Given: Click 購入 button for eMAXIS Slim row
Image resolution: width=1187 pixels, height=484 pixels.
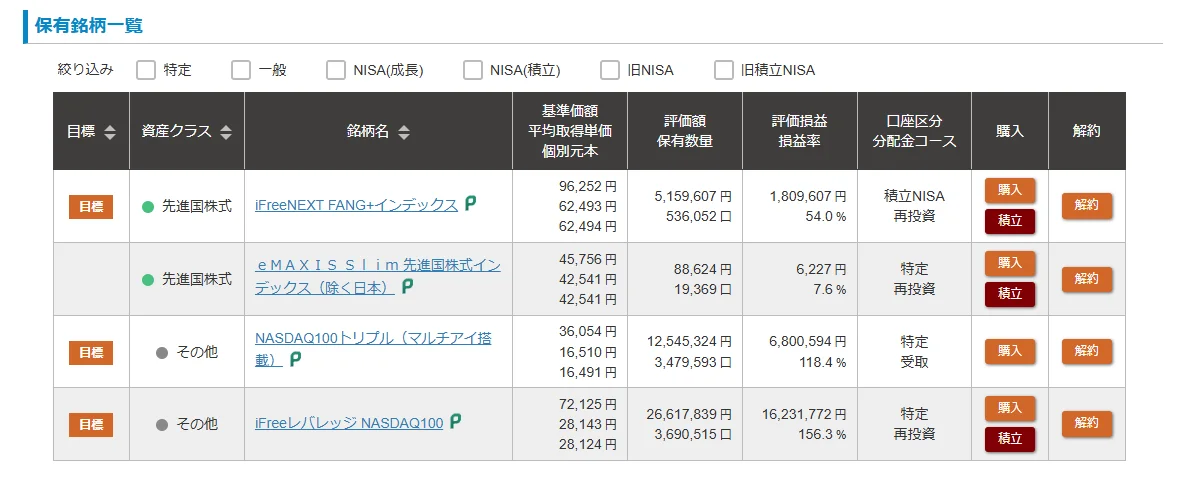Looking at the screenshot, I should (x=1010, y=263).
